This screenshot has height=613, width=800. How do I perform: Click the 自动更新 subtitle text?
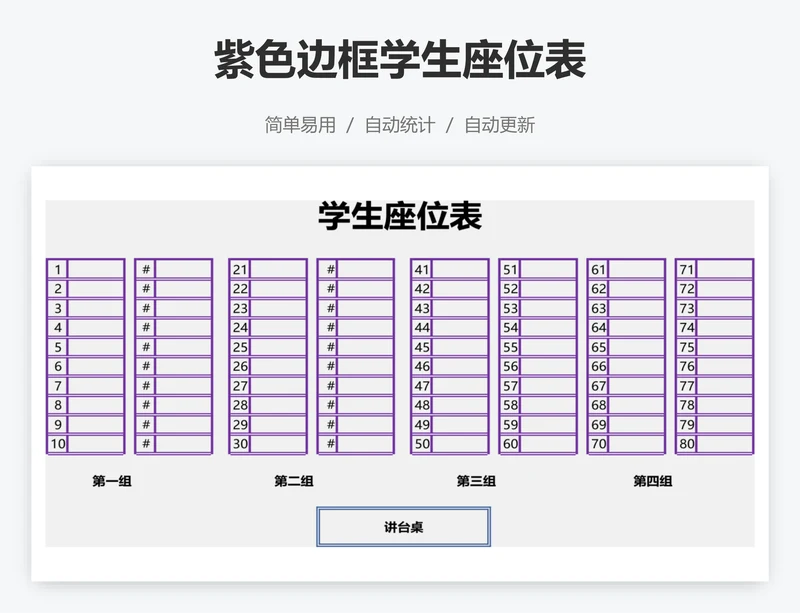(x=499, y=125)
